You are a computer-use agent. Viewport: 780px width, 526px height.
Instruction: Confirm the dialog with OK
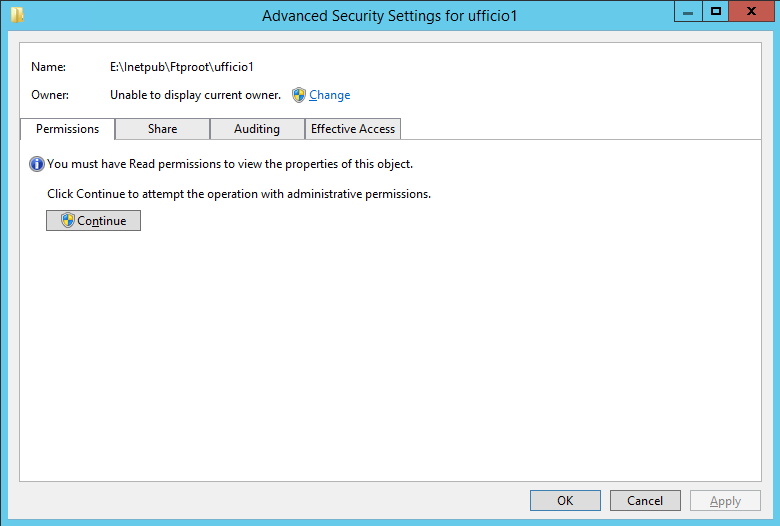point(565,501)
